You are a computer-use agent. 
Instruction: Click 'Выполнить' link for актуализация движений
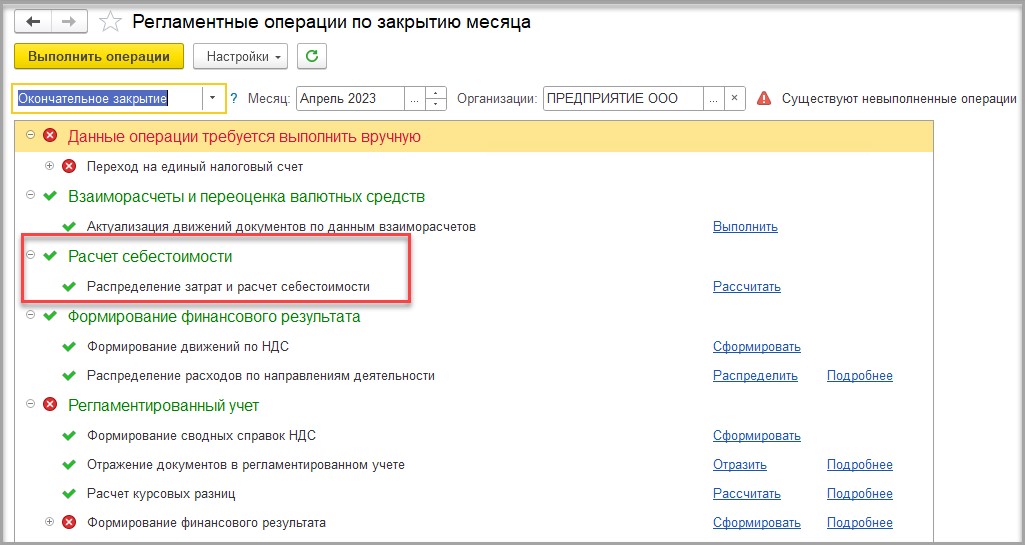pyautogui.click(x=745, y=227)
